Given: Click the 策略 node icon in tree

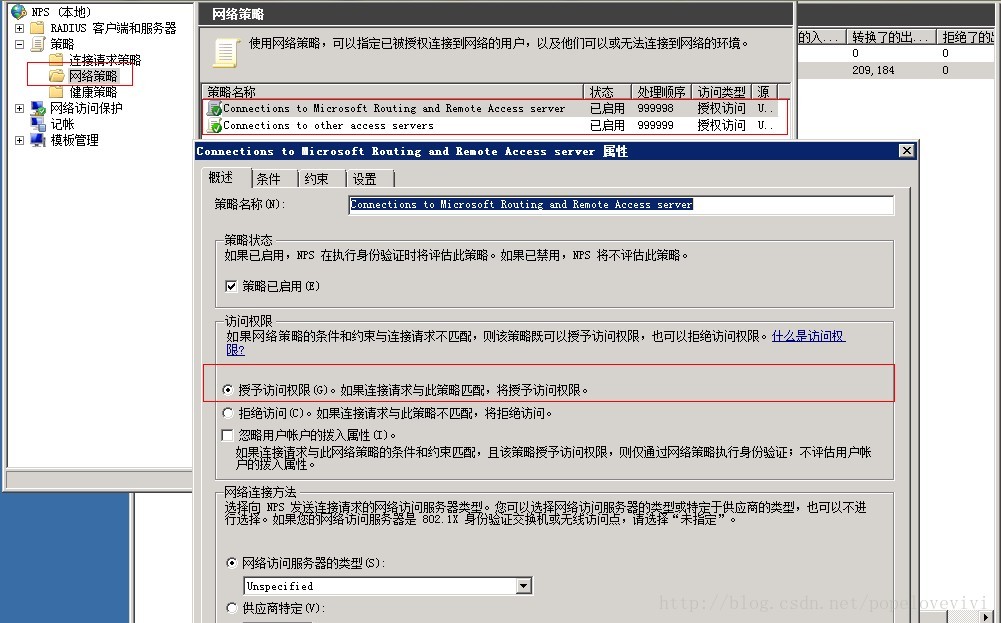Looking at the screenshot, I should point(38,44).
